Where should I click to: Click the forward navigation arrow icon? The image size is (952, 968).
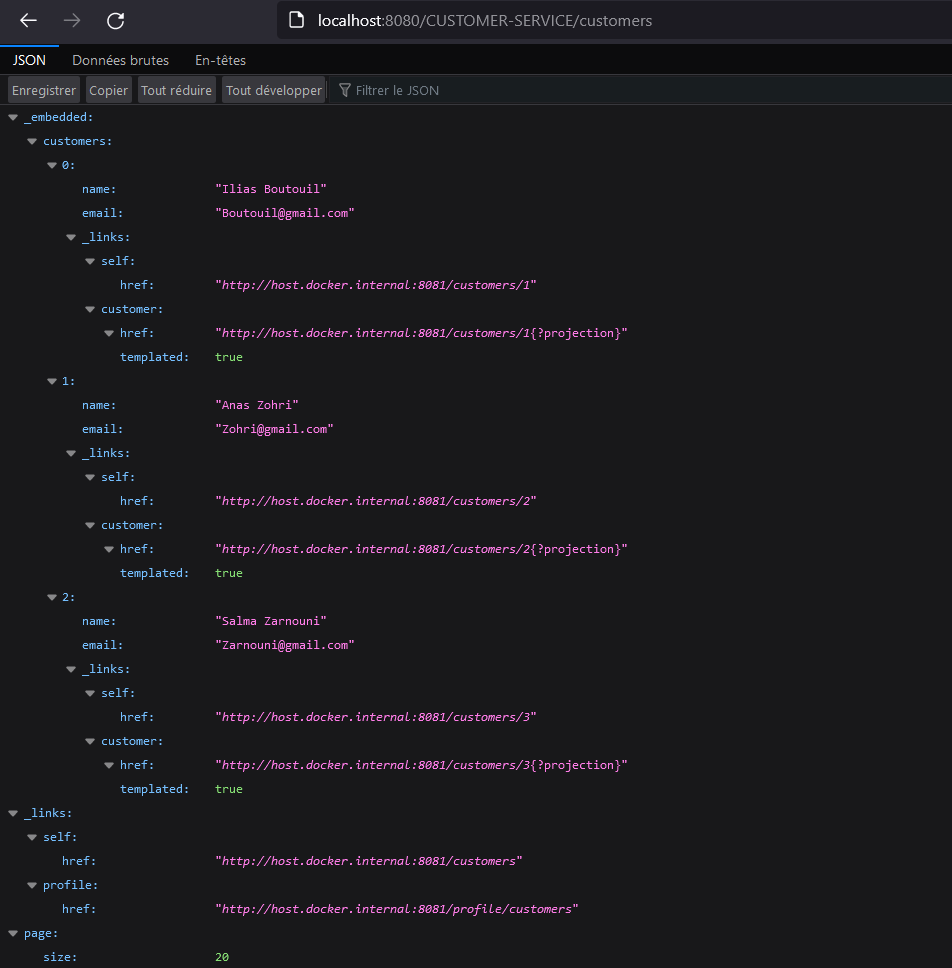[71, 21]
